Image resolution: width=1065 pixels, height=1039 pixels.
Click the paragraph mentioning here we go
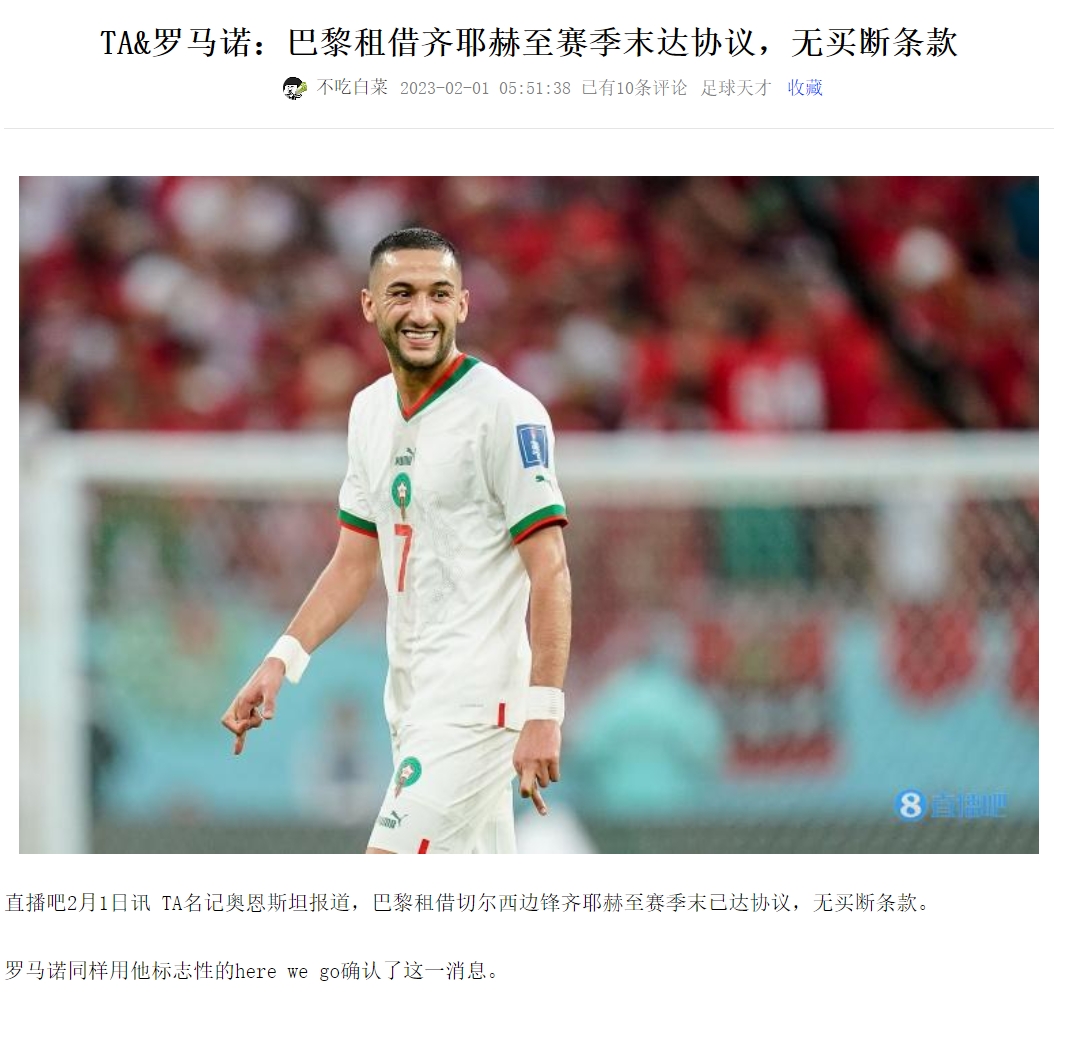coord(252,970)
